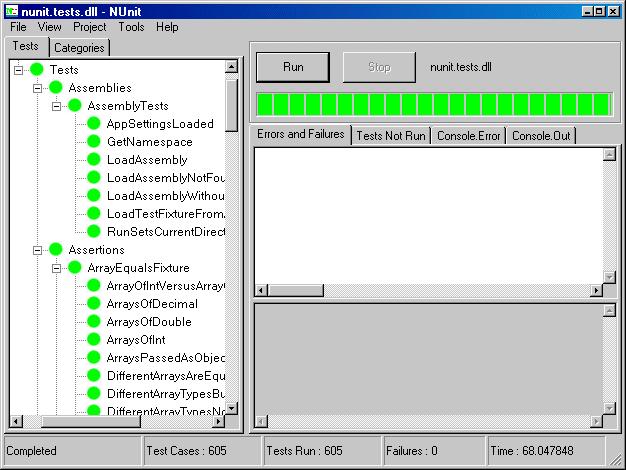Click the green icon beside ArraysOfDecimal

pos(93,304)
